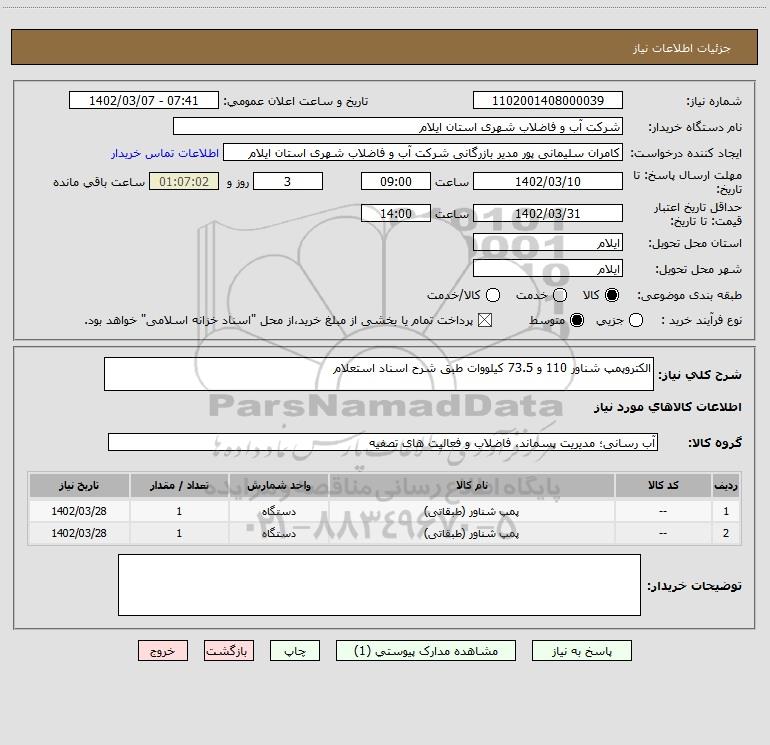This screenshot has width=770, height=745.
Task: Select the خدمت radio button
Action: [x=560, y=295]
